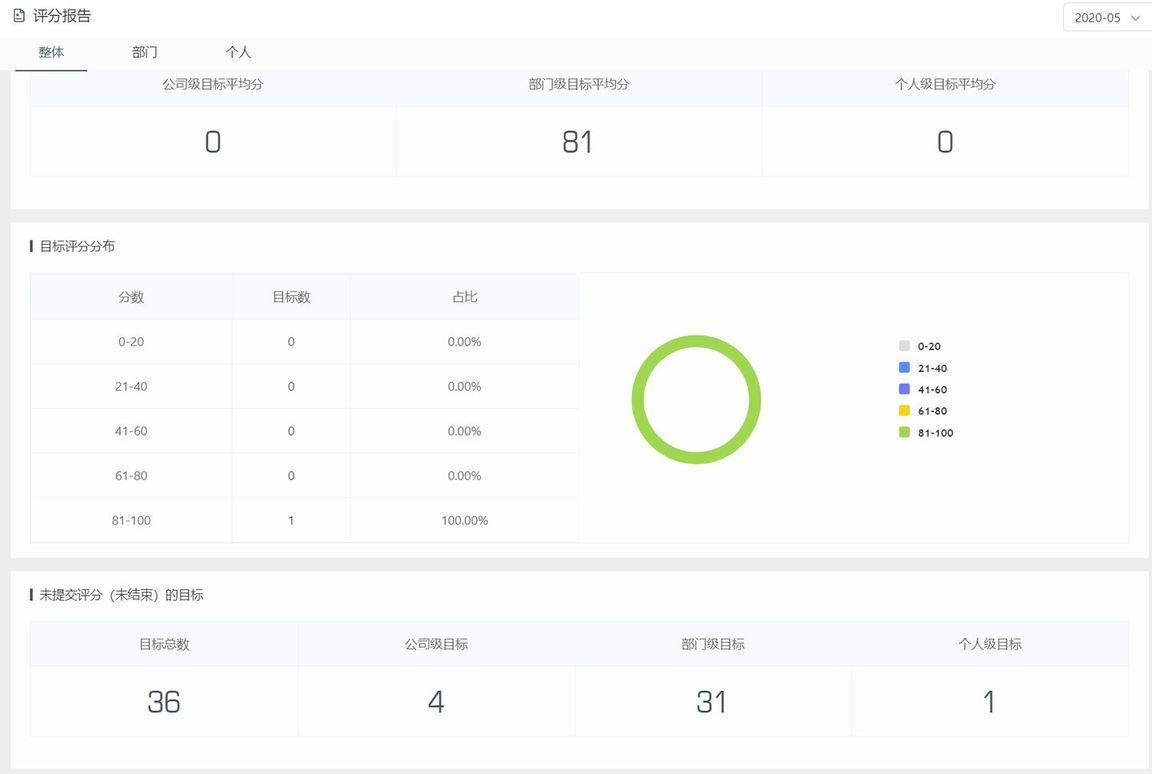The width and height of the screenshot is (1152, 774).
Task: Select the 41-60 score row cell
Action: [131, 431]
